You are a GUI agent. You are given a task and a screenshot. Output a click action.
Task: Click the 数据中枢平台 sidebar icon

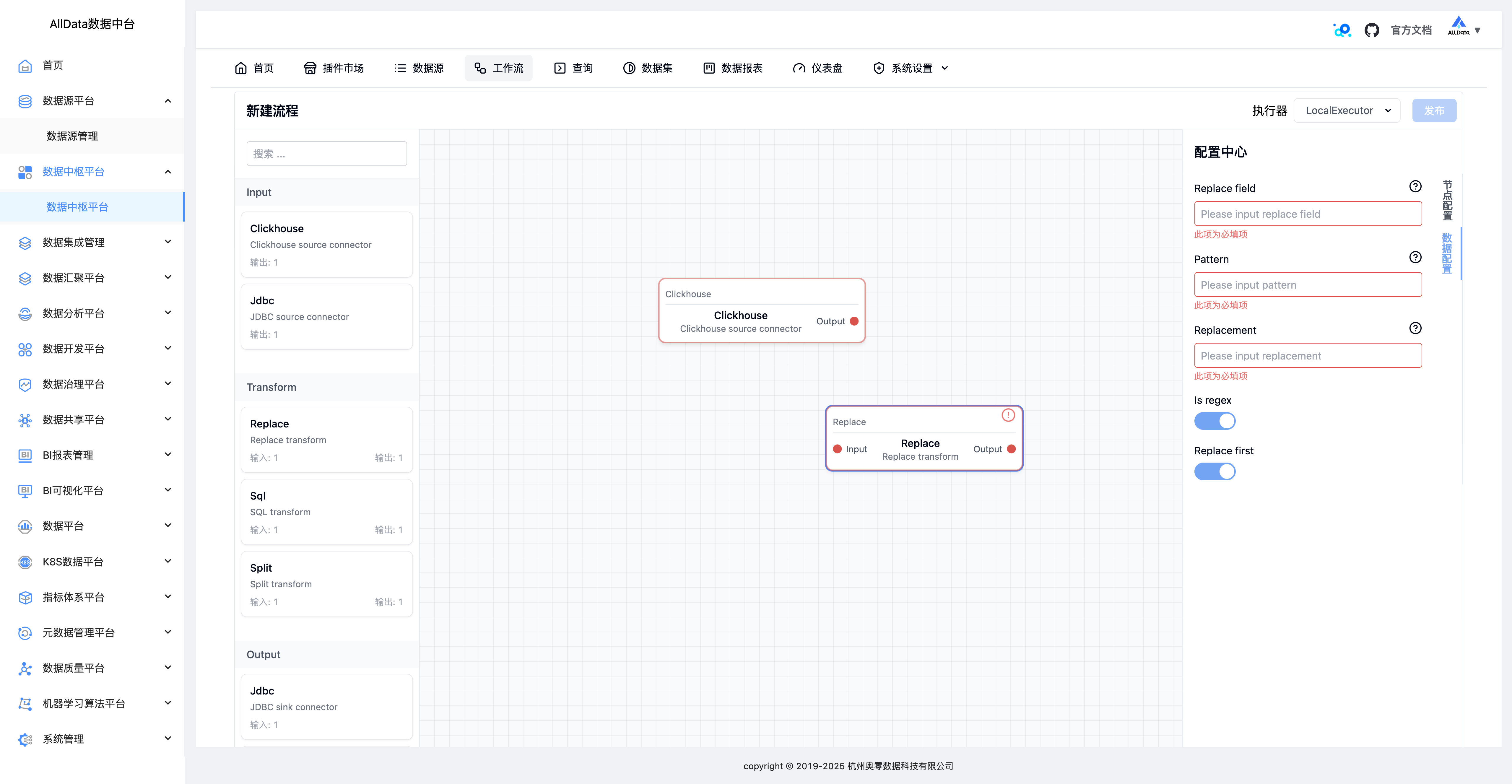(x=25, y=172)
